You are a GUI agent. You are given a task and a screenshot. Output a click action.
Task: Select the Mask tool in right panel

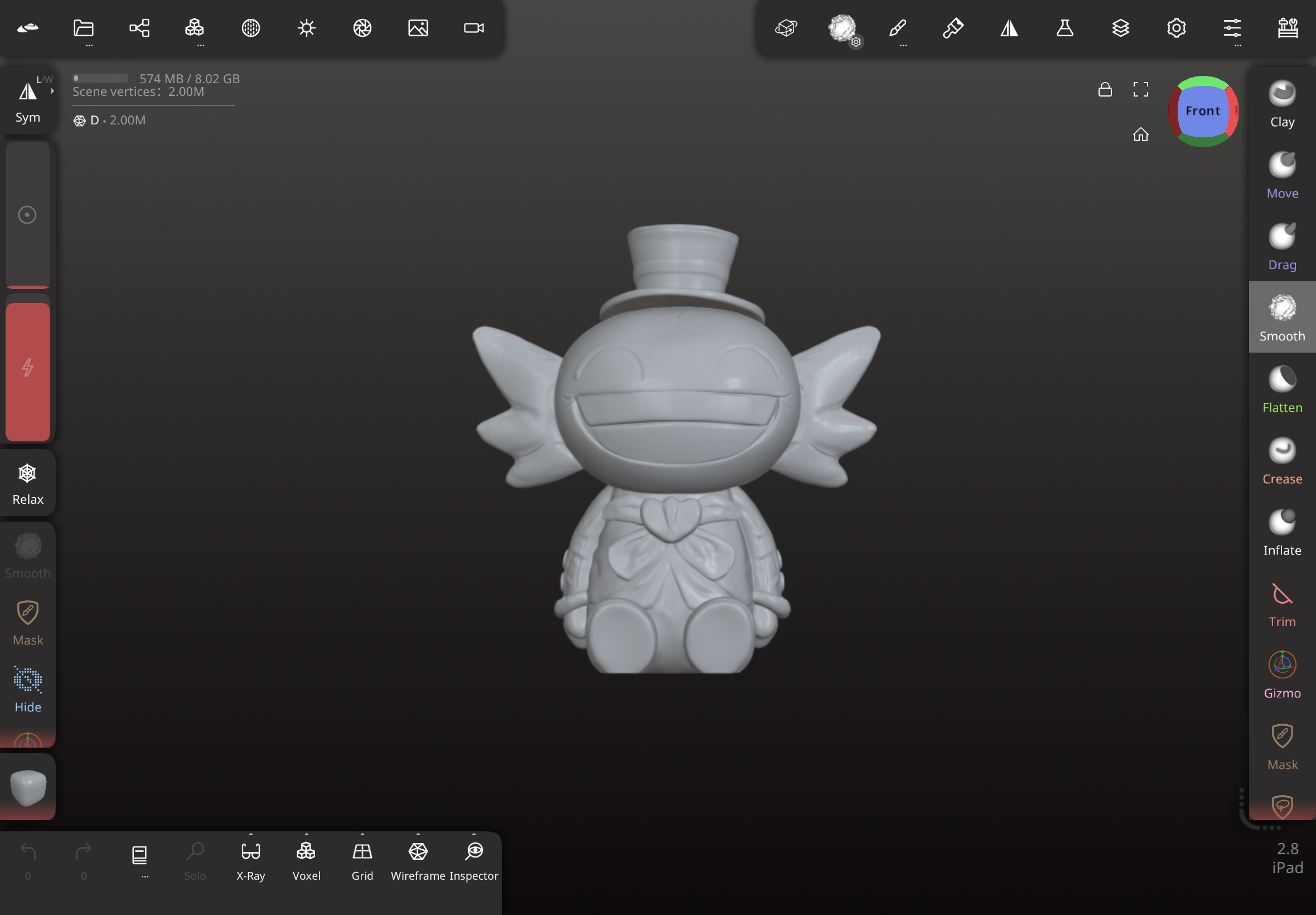(x=1282, y=746)
